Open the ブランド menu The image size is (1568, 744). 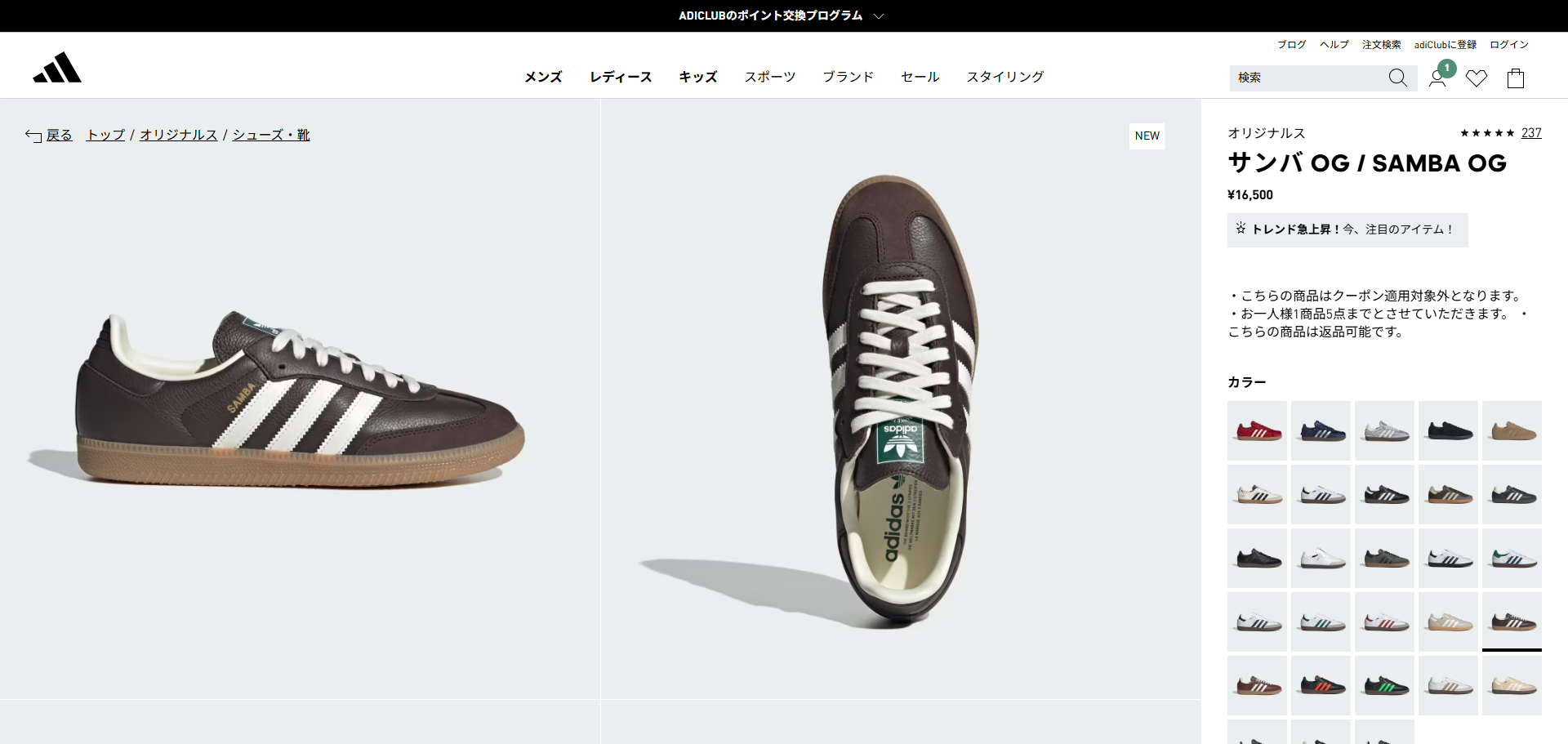[849, 77]
